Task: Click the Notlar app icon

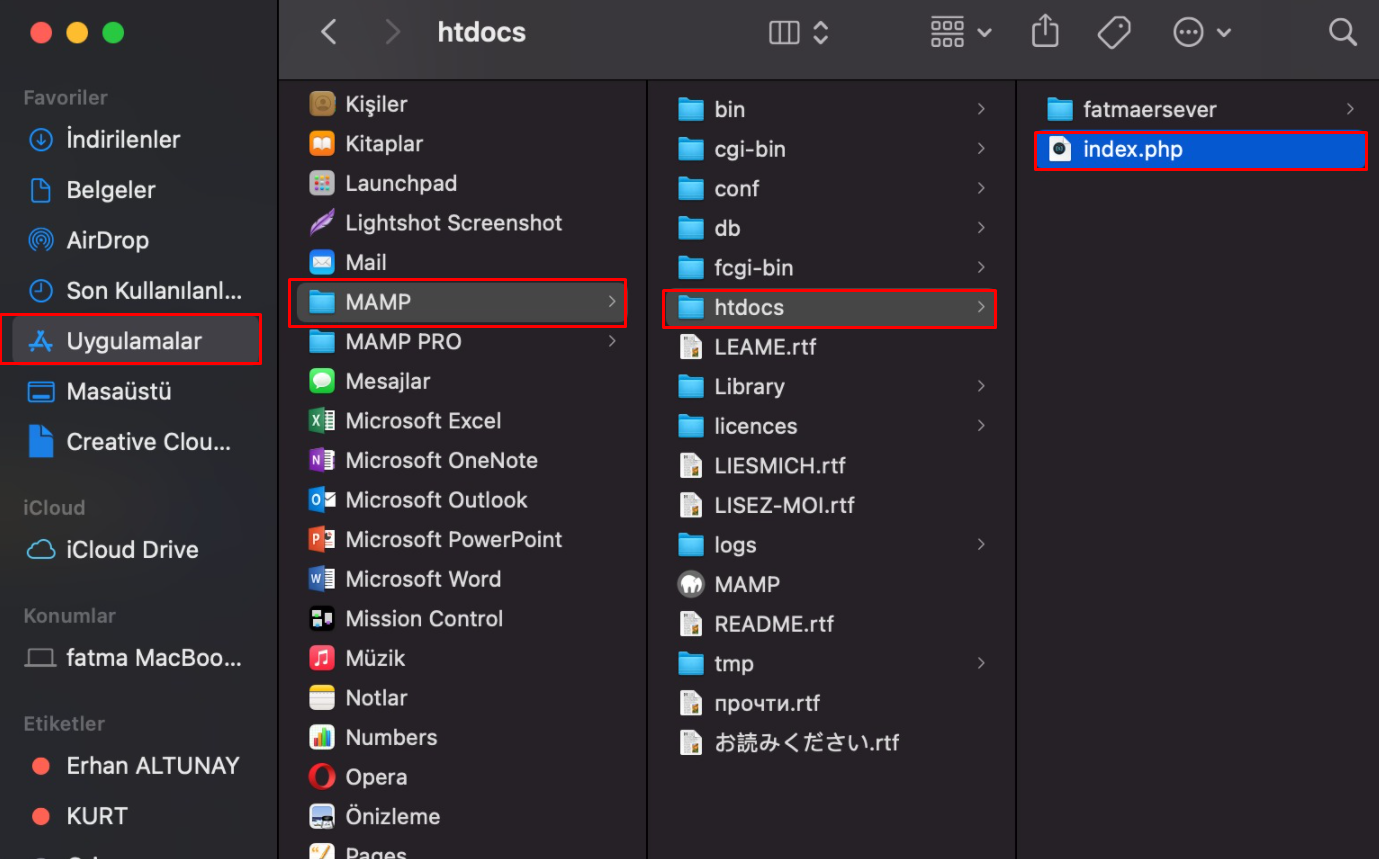Action: pos(322,697)
